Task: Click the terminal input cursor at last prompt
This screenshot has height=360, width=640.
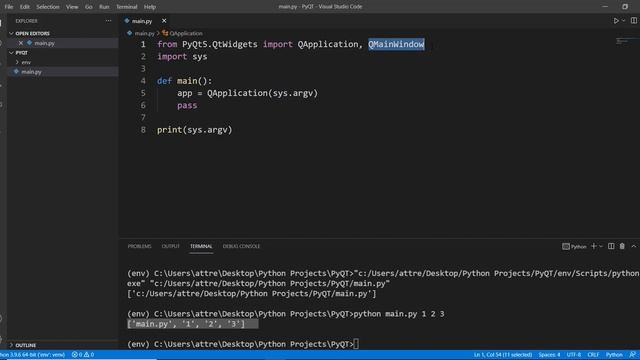Action: click(x=356, y=344)
